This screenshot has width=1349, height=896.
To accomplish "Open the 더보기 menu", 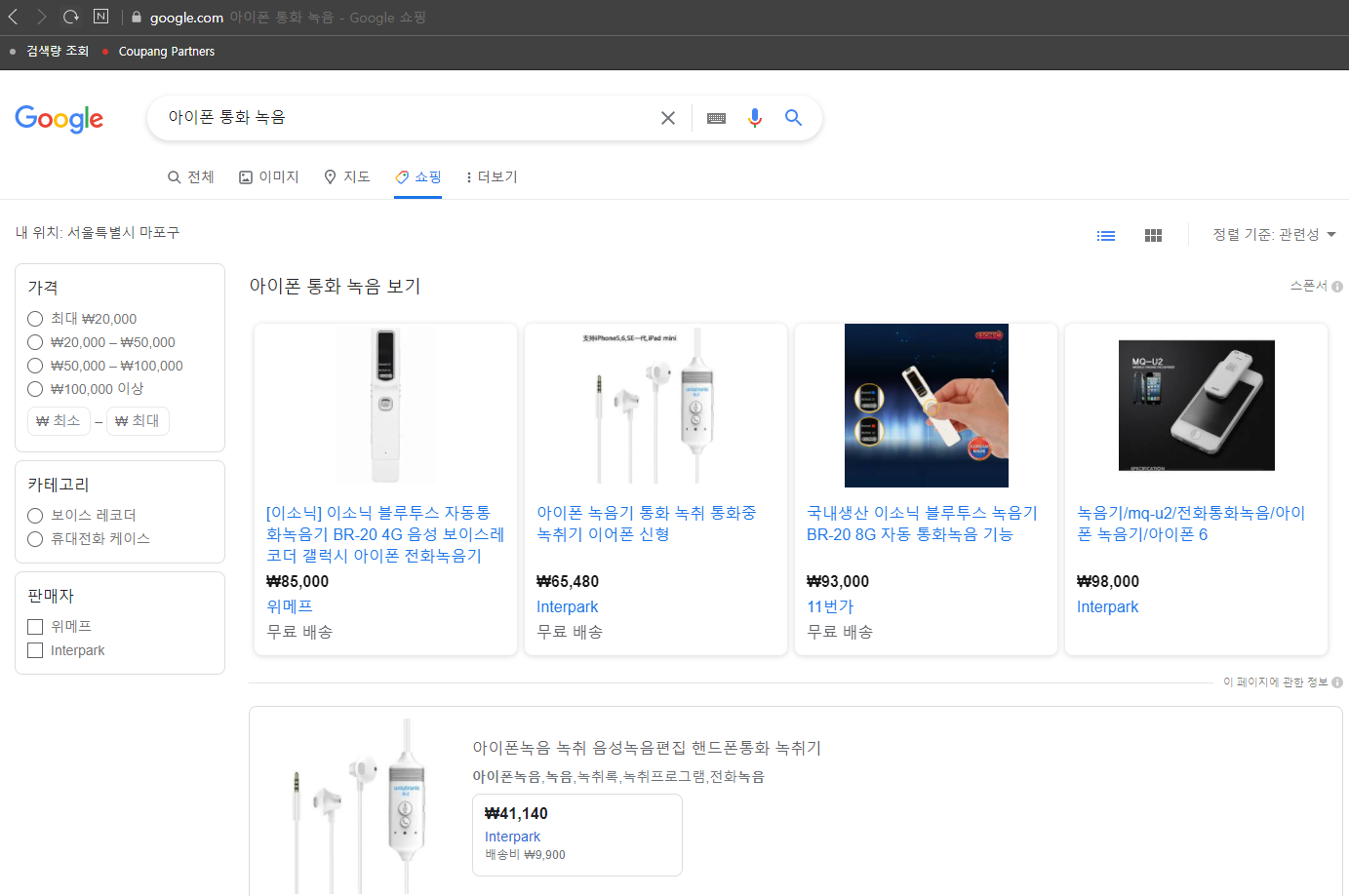I will tap(492, 176).
